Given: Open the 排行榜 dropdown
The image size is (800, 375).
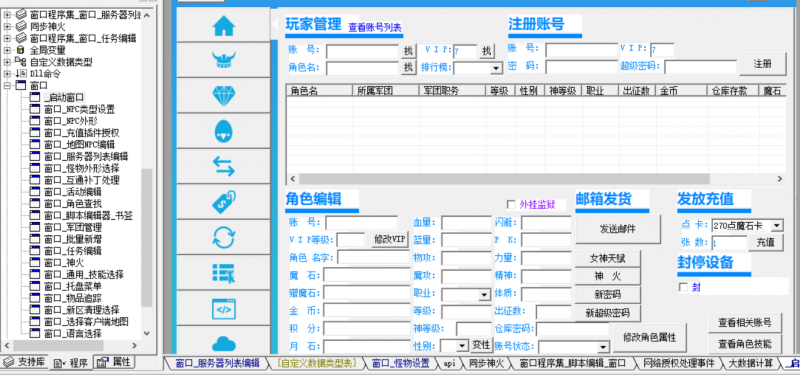Looking at the screenshot, I should (496, 68).
